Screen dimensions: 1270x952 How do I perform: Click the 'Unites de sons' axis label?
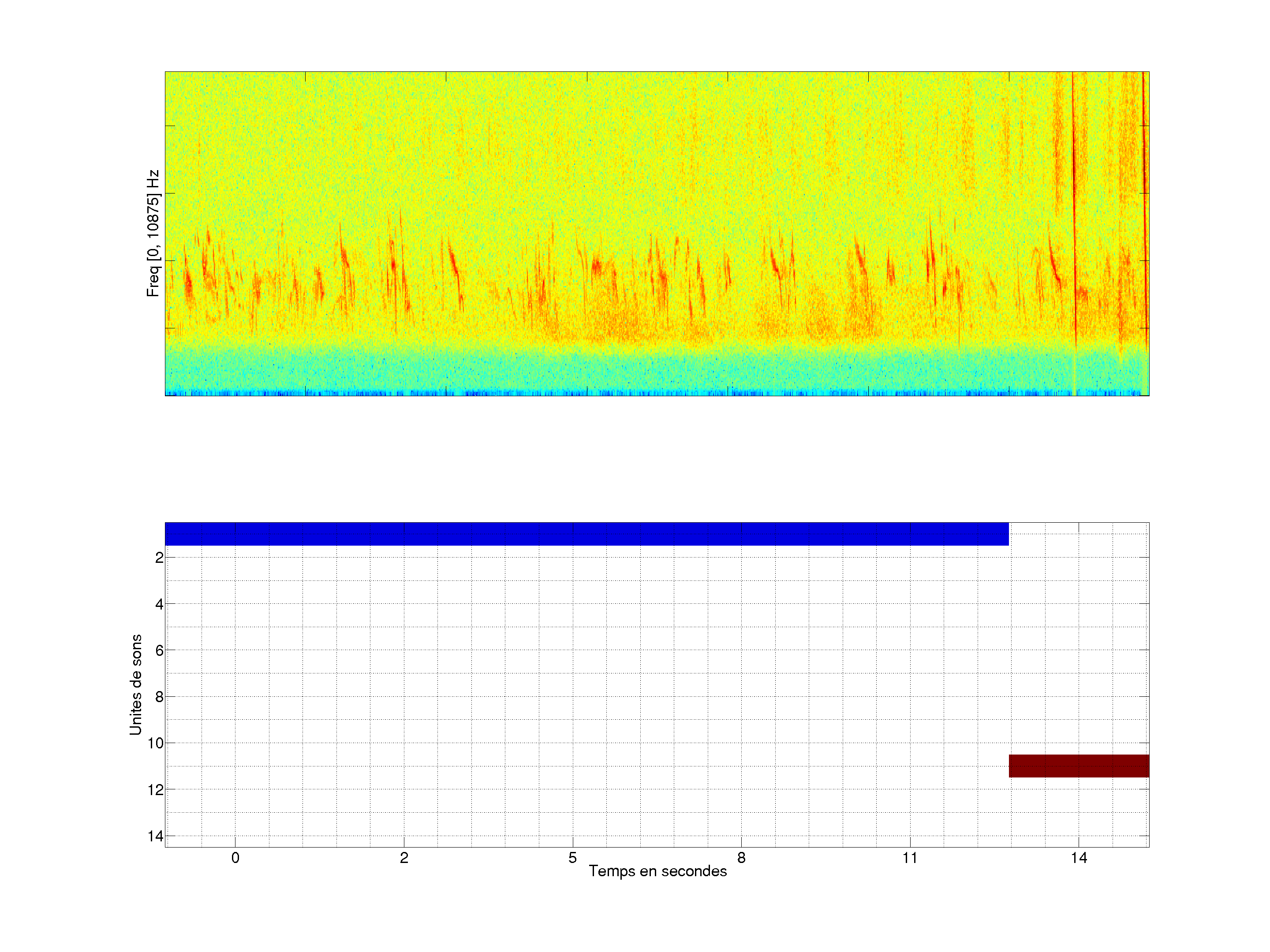[135, 684]
